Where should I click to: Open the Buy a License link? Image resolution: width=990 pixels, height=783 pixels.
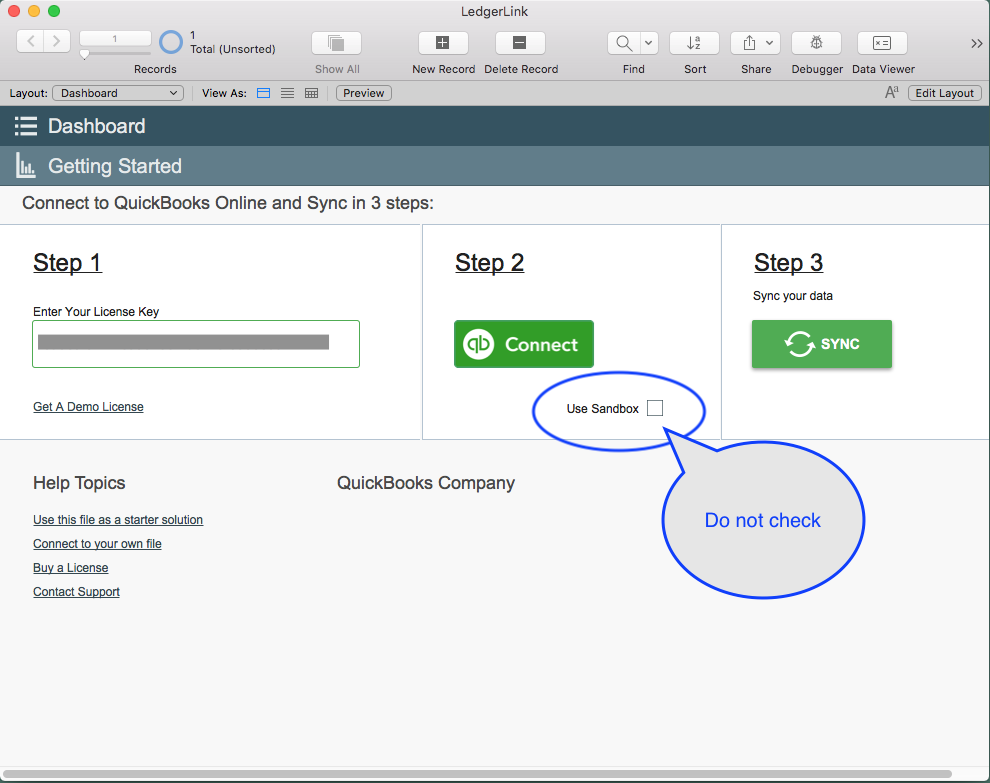pyautogui.click(x=71, y=568)
